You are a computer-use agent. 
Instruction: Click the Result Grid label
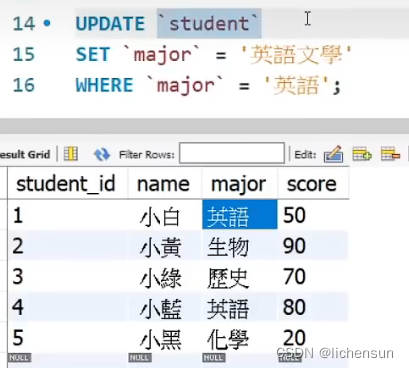click(25, 154)
